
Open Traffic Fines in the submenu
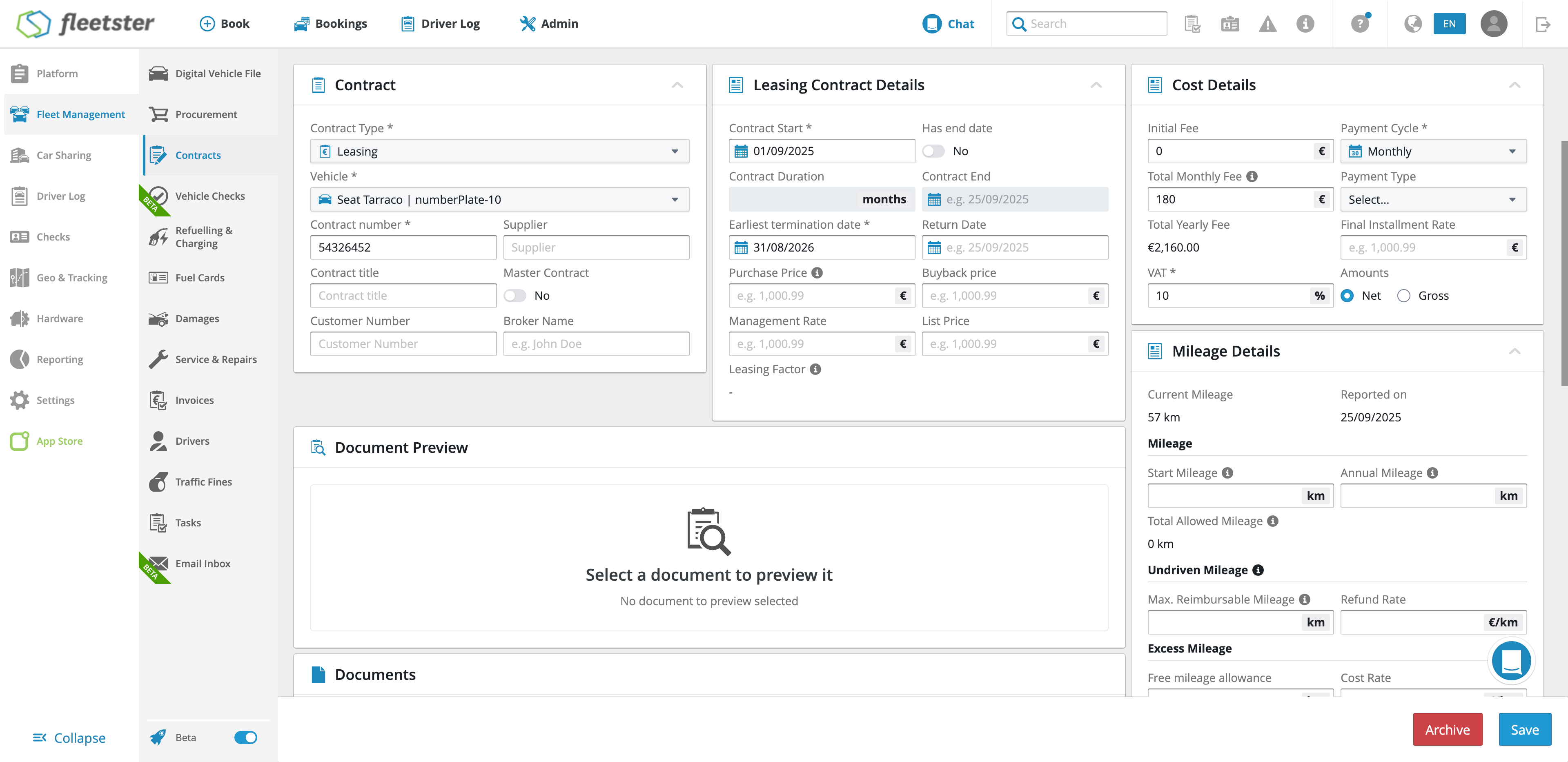point(203,482)
